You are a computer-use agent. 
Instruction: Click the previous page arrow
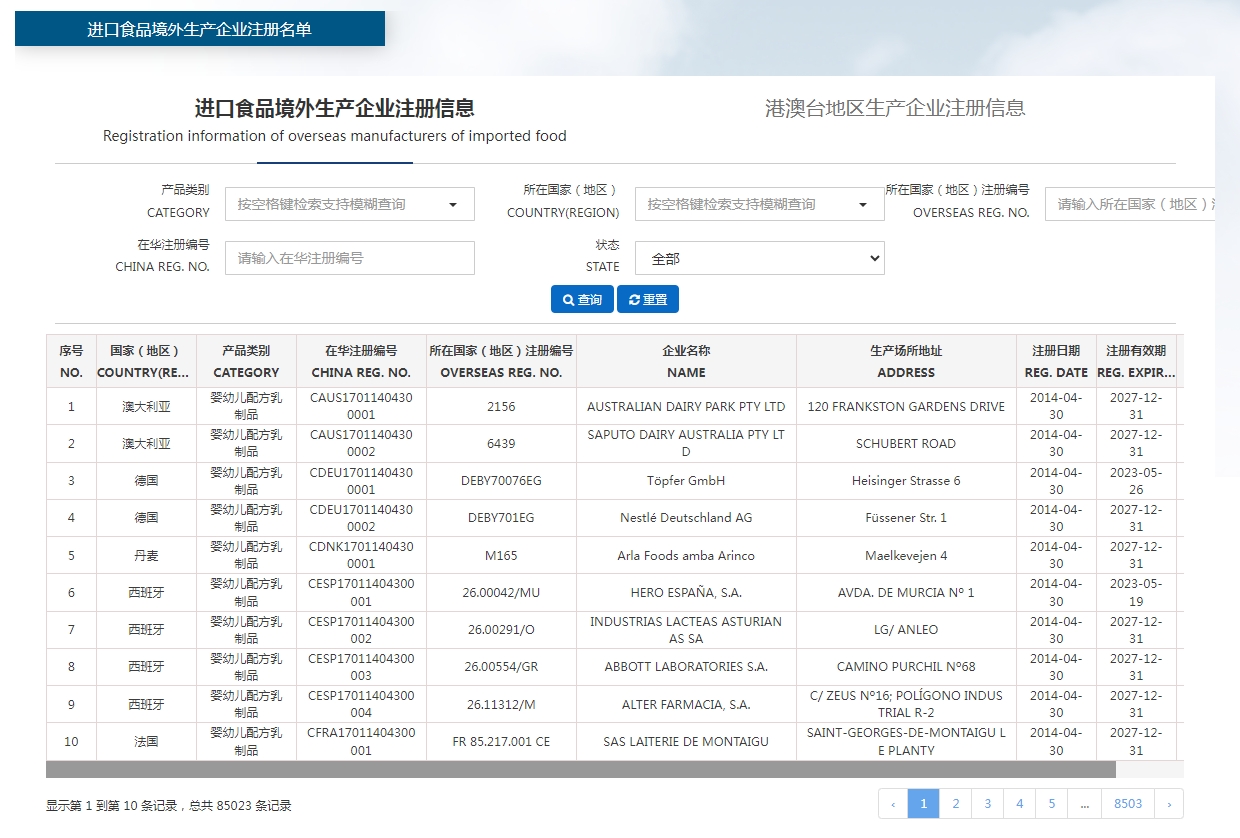[x=893, y=804]
